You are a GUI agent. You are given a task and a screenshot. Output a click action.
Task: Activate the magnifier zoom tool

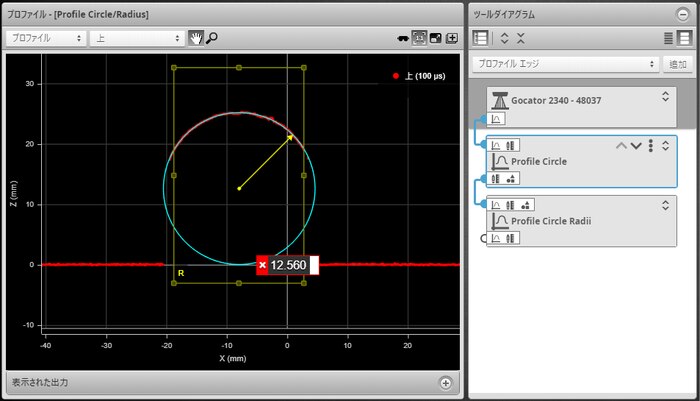(212, 38)
